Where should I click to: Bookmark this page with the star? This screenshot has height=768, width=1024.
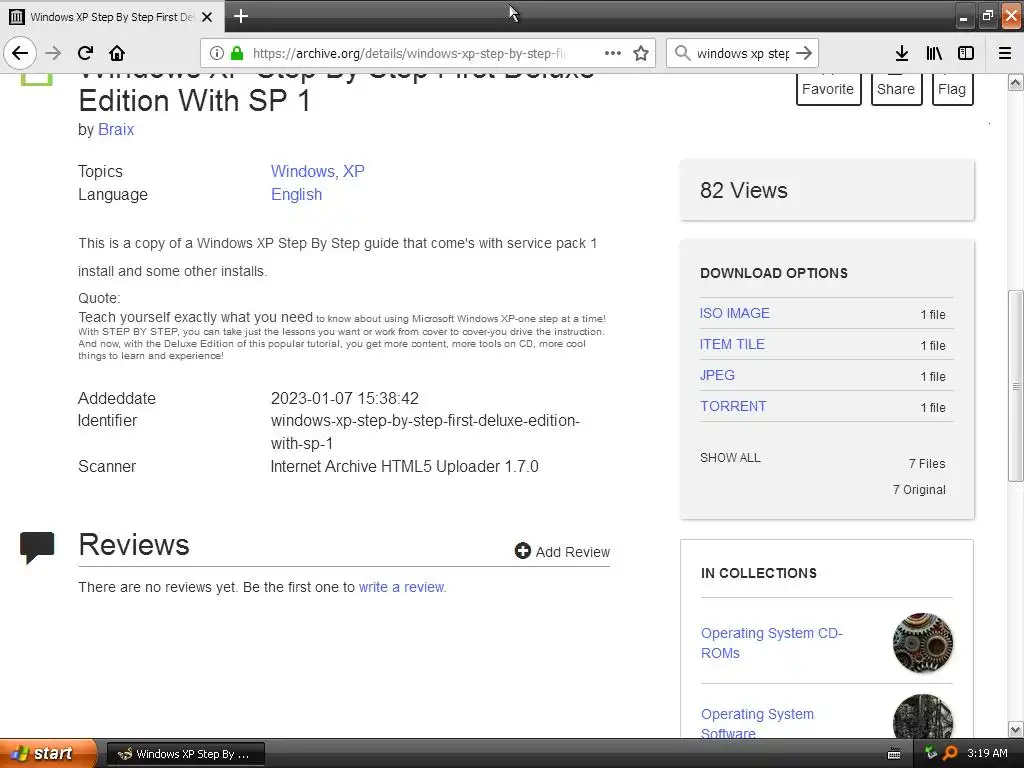click(x=641, y=53)
